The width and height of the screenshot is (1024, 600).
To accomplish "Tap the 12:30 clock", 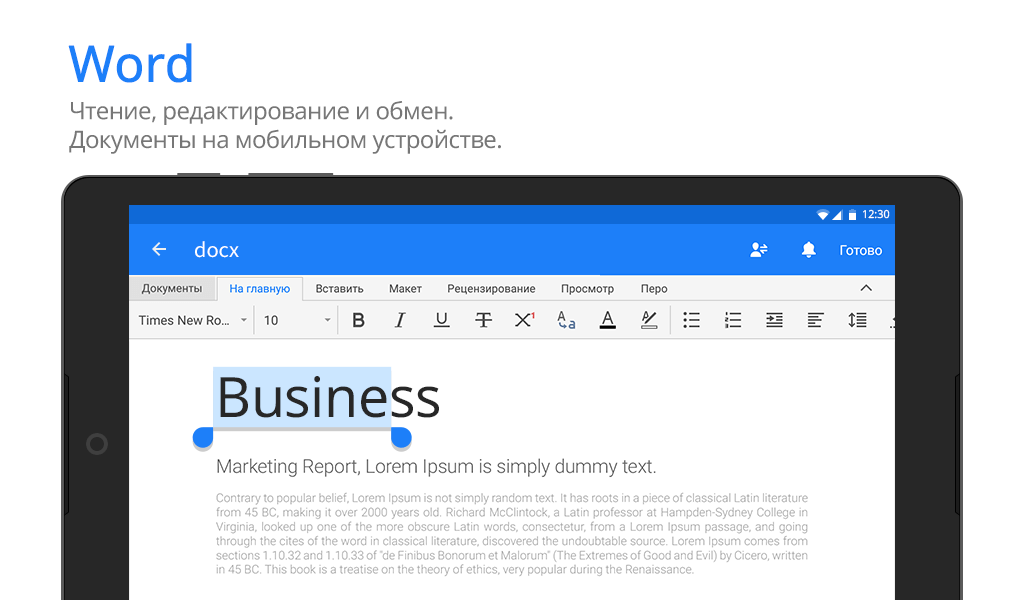I will point(876,214).
